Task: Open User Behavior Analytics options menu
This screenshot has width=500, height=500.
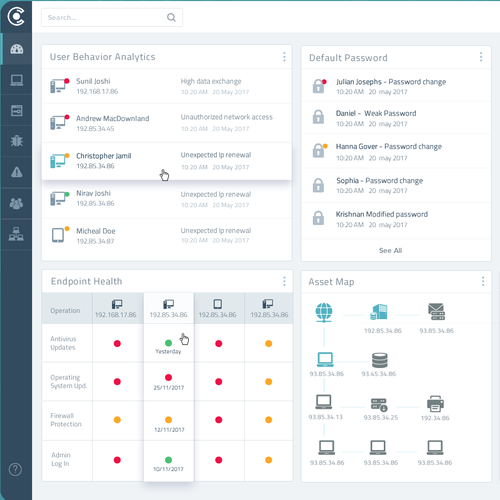Action: [x=284, y=57]
